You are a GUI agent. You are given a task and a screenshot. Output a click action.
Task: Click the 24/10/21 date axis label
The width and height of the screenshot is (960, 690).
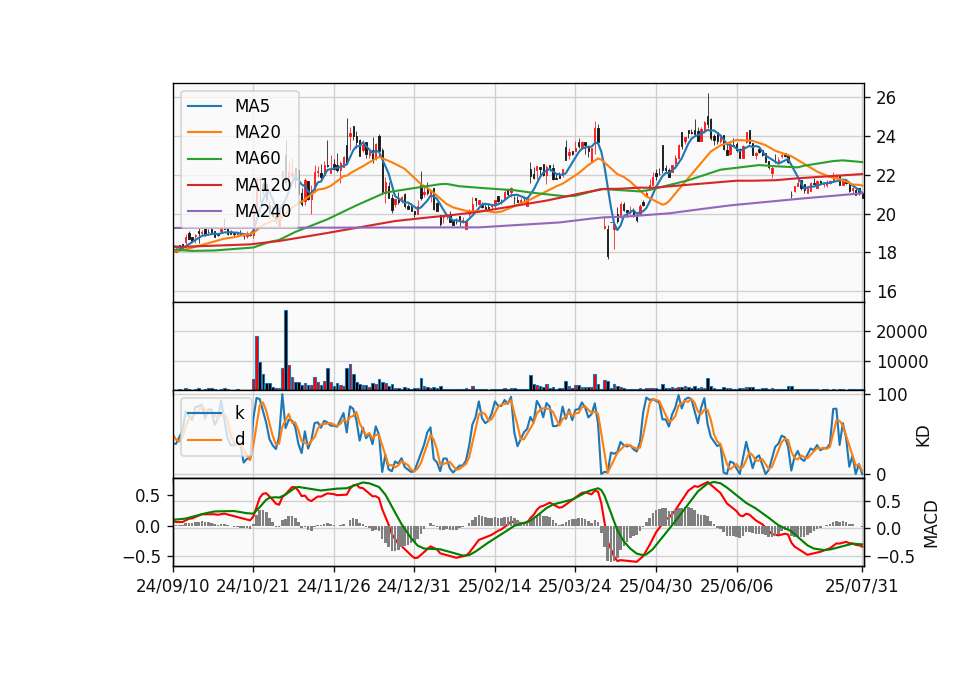tap(253, 586)
